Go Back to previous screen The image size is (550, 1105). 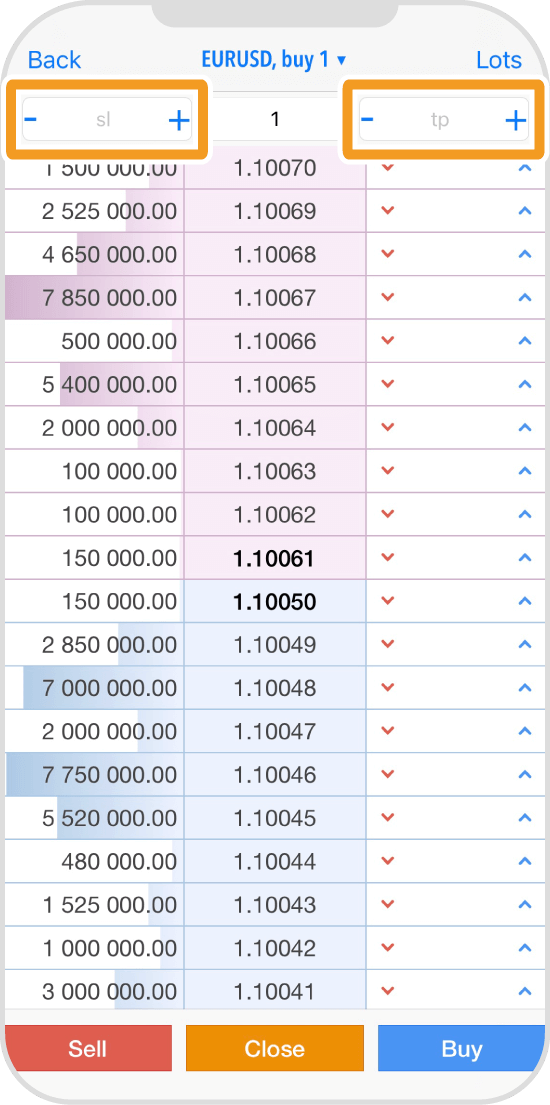54,60
